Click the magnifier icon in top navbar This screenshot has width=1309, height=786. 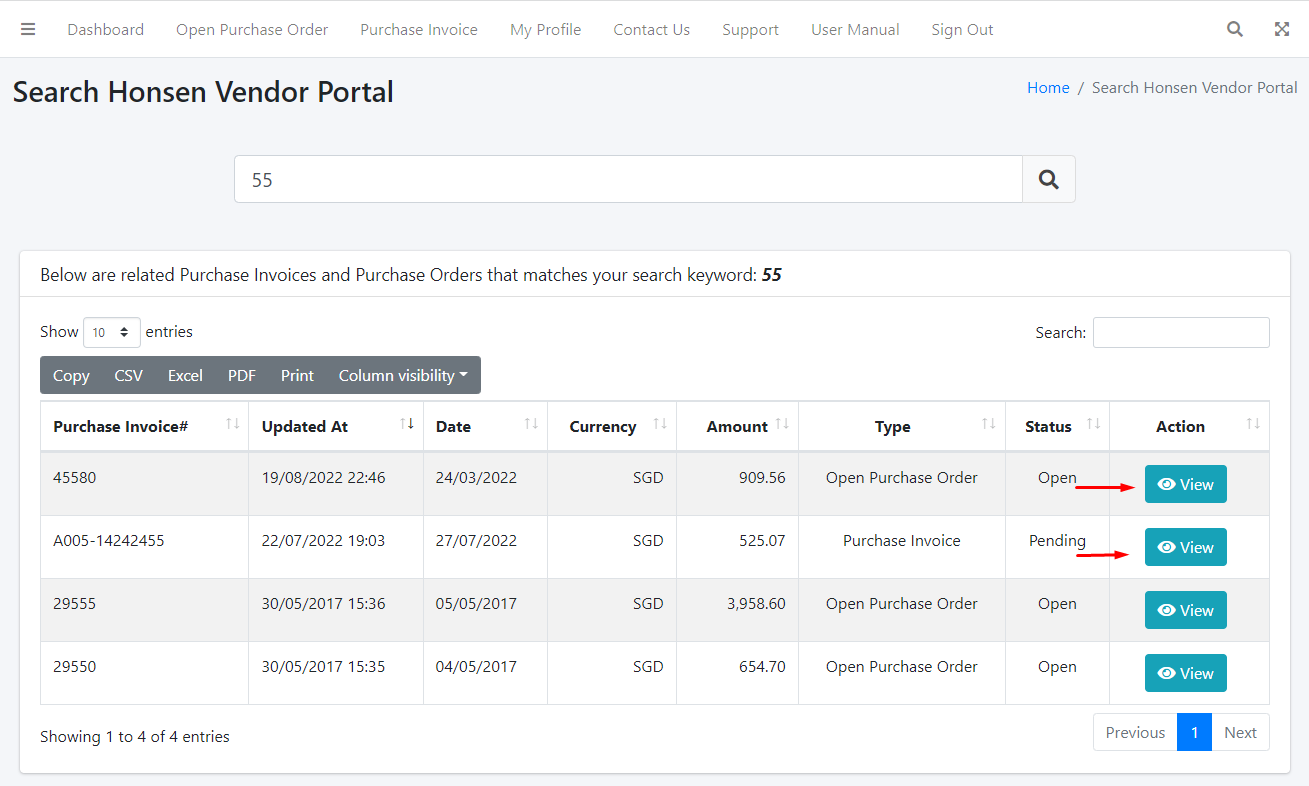click(x=1235, y=29)
